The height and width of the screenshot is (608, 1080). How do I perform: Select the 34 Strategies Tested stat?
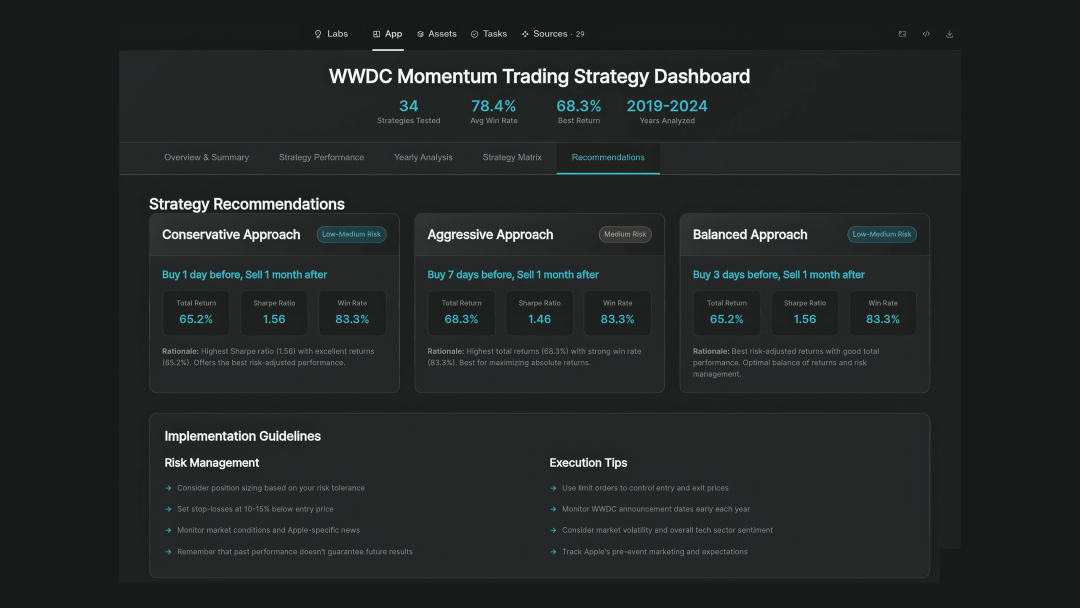click(x=408, y=112)
